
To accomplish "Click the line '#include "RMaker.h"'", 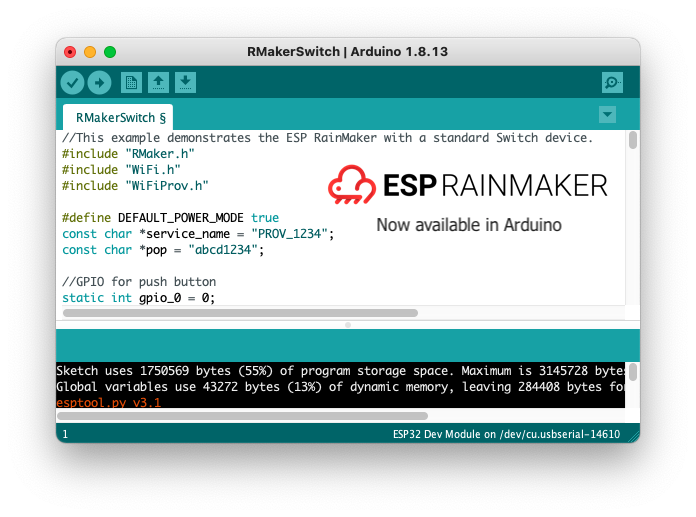I will (128, 154).
